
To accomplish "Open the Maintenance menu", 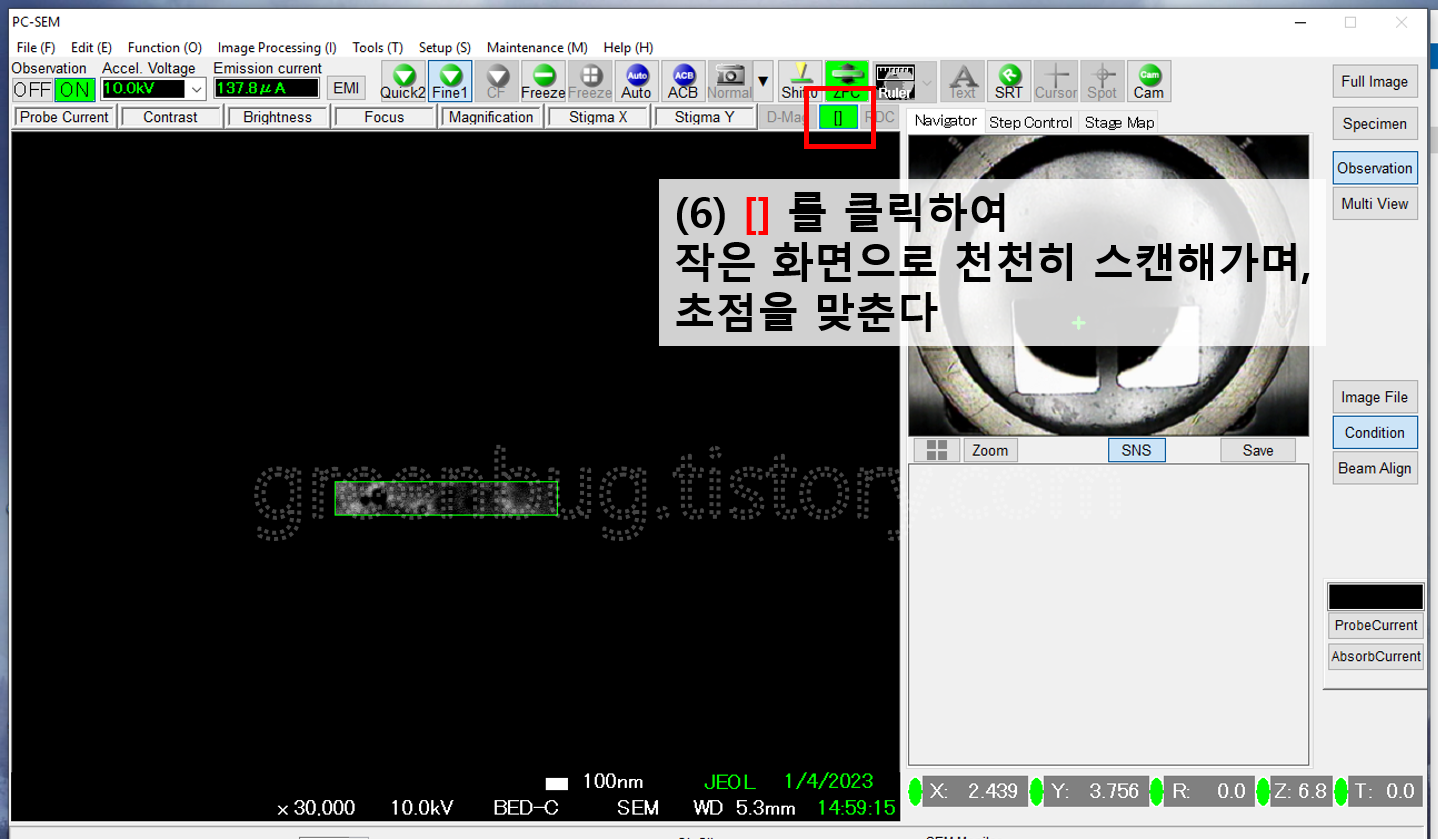I will point(537,47).
